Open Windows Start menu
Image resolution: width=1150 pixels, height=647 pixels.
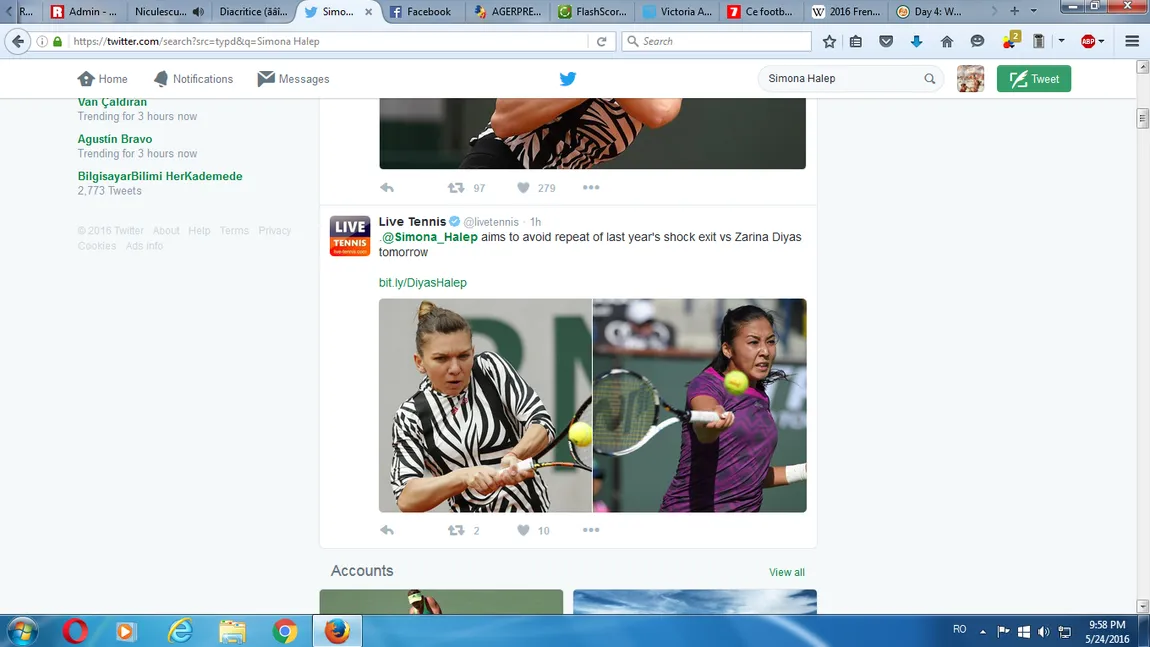pos(22,631)
